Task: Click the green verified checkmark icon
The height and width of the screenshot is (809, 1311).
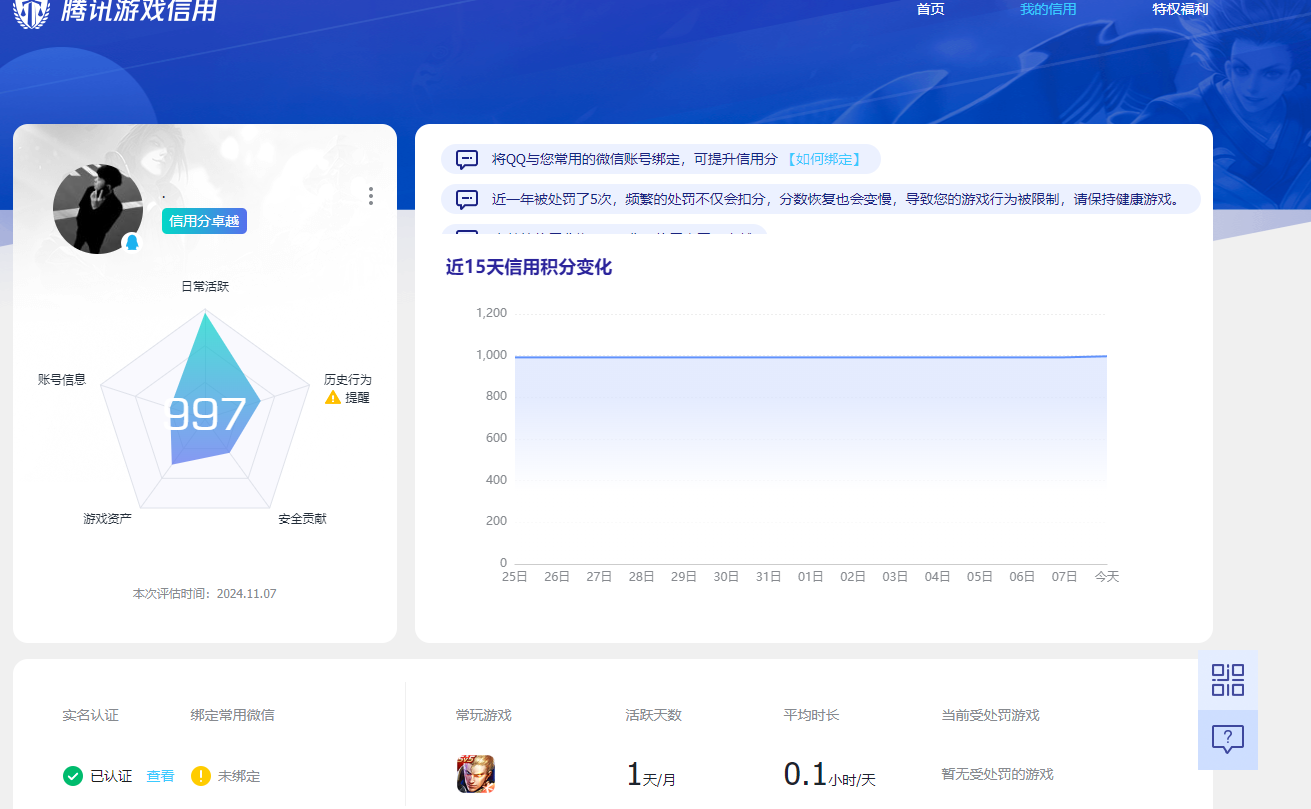Action: 73,776
